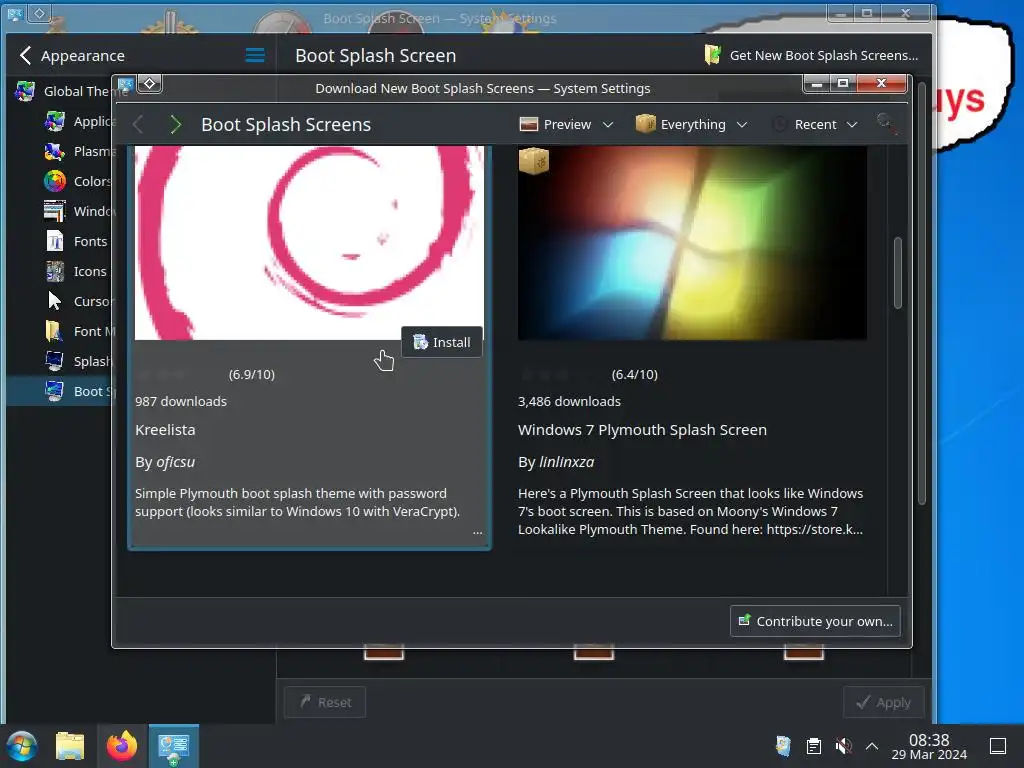Open the Start menu orb
The width and height of the screenshot is (1024, 768).
(22, 746)
